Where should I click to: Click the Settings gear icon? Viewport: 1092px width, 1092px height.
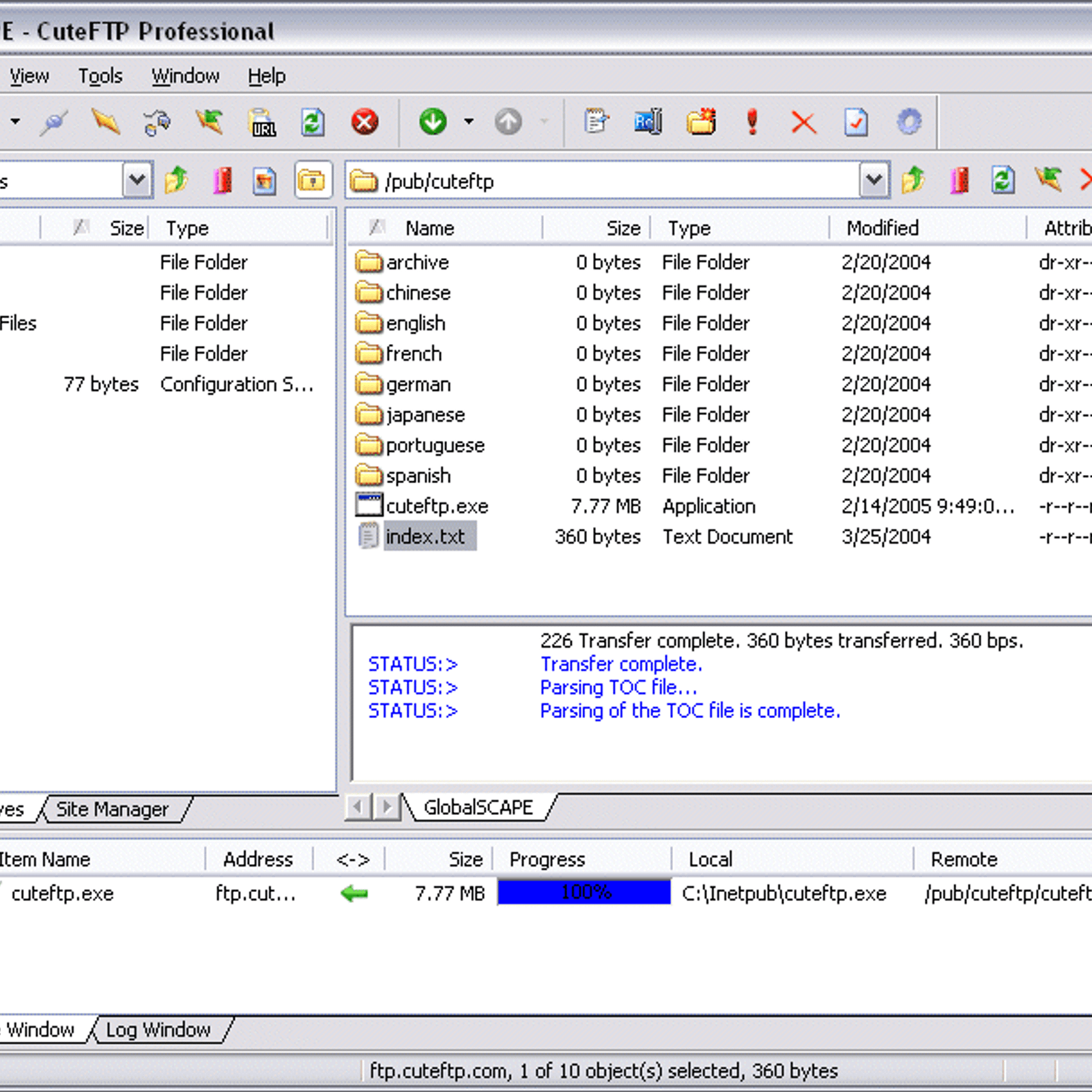click(x=909, y=122)
